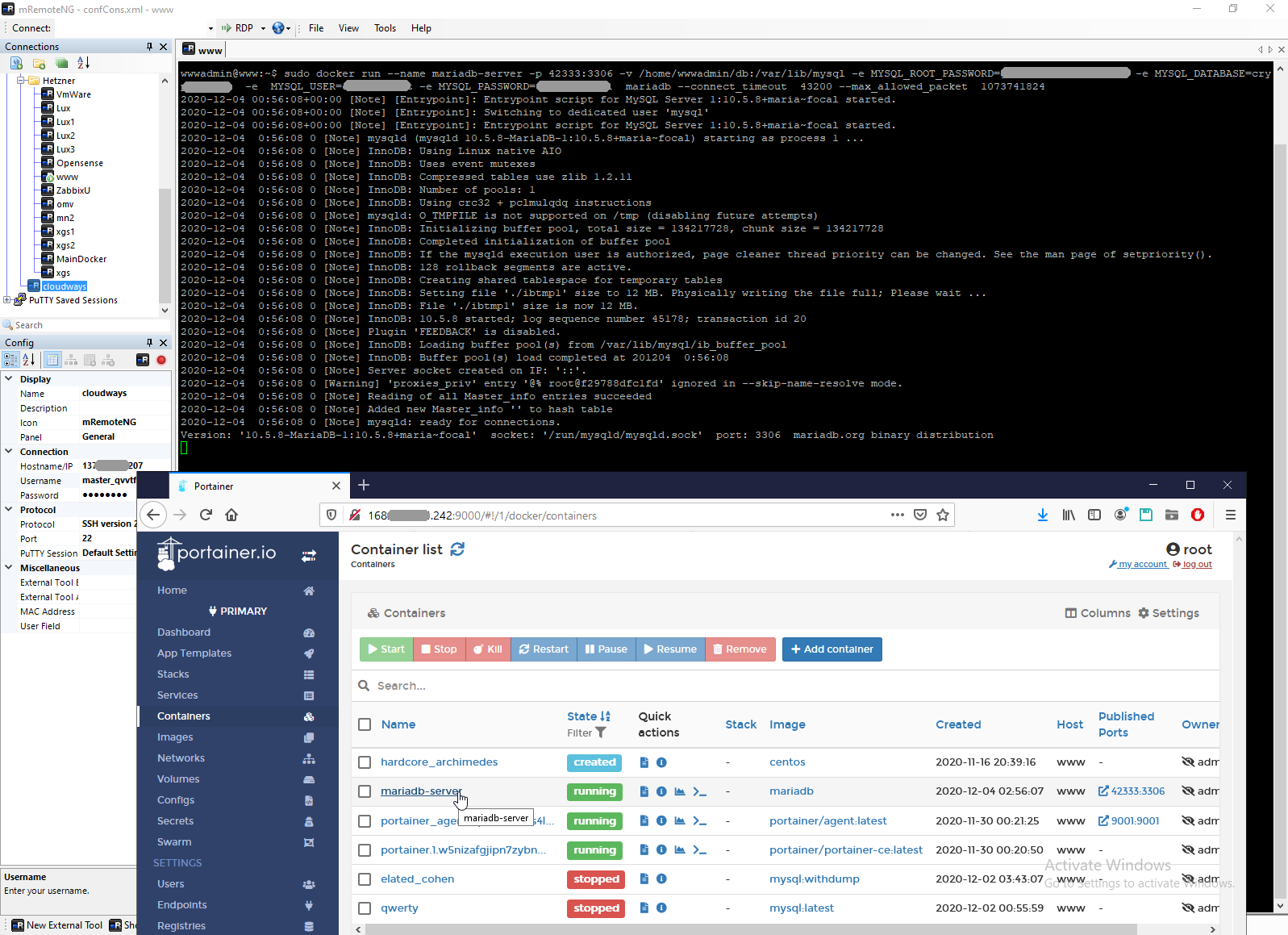Open stats chart icon for mariadb-server container
Viewport: 1288px width, 935px height.
680,791
